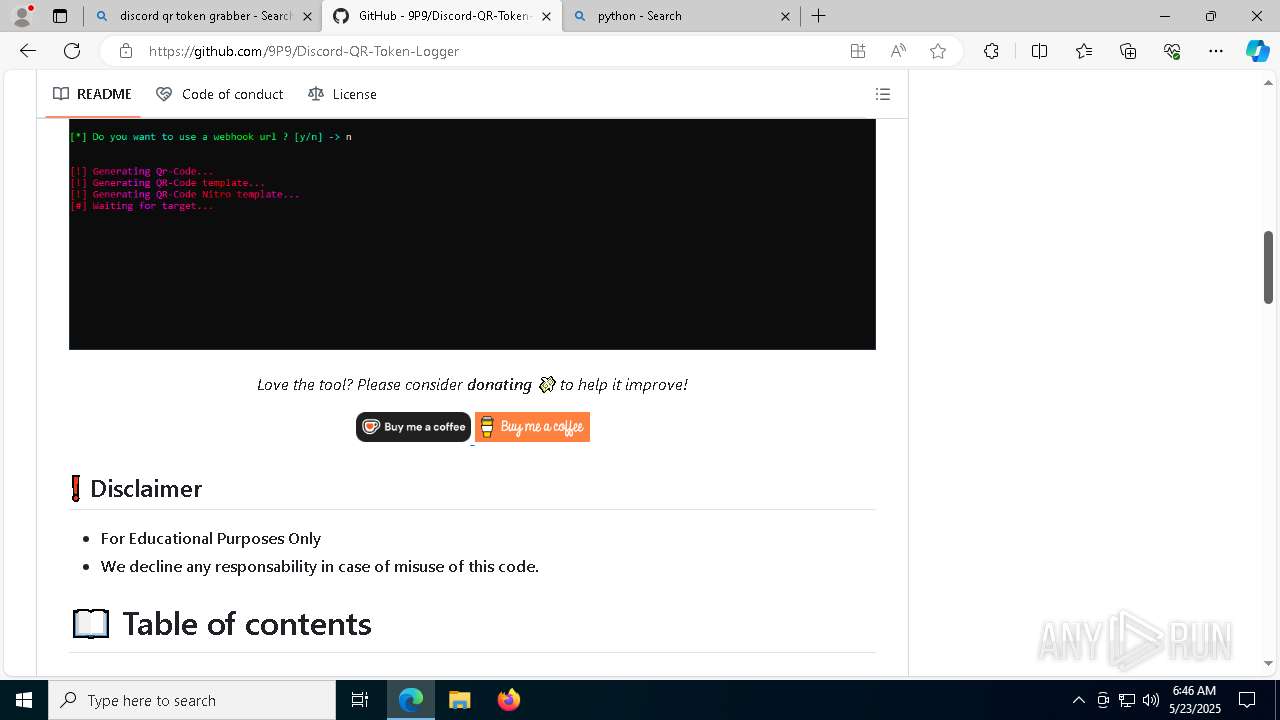Select the License tab
The height and width of the screenshot is (720, 1280).
[x=343, y=94]
